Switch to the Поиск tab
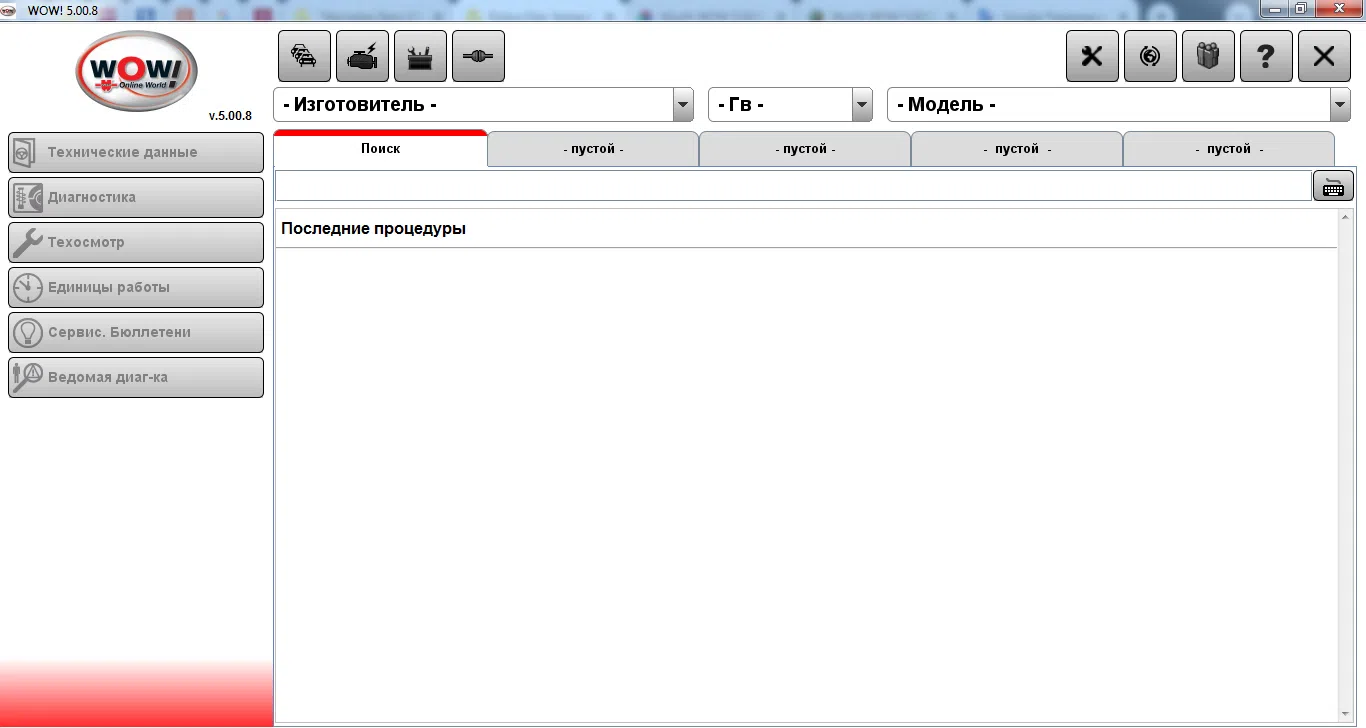 pyautogui.click(x=379, y=148)
